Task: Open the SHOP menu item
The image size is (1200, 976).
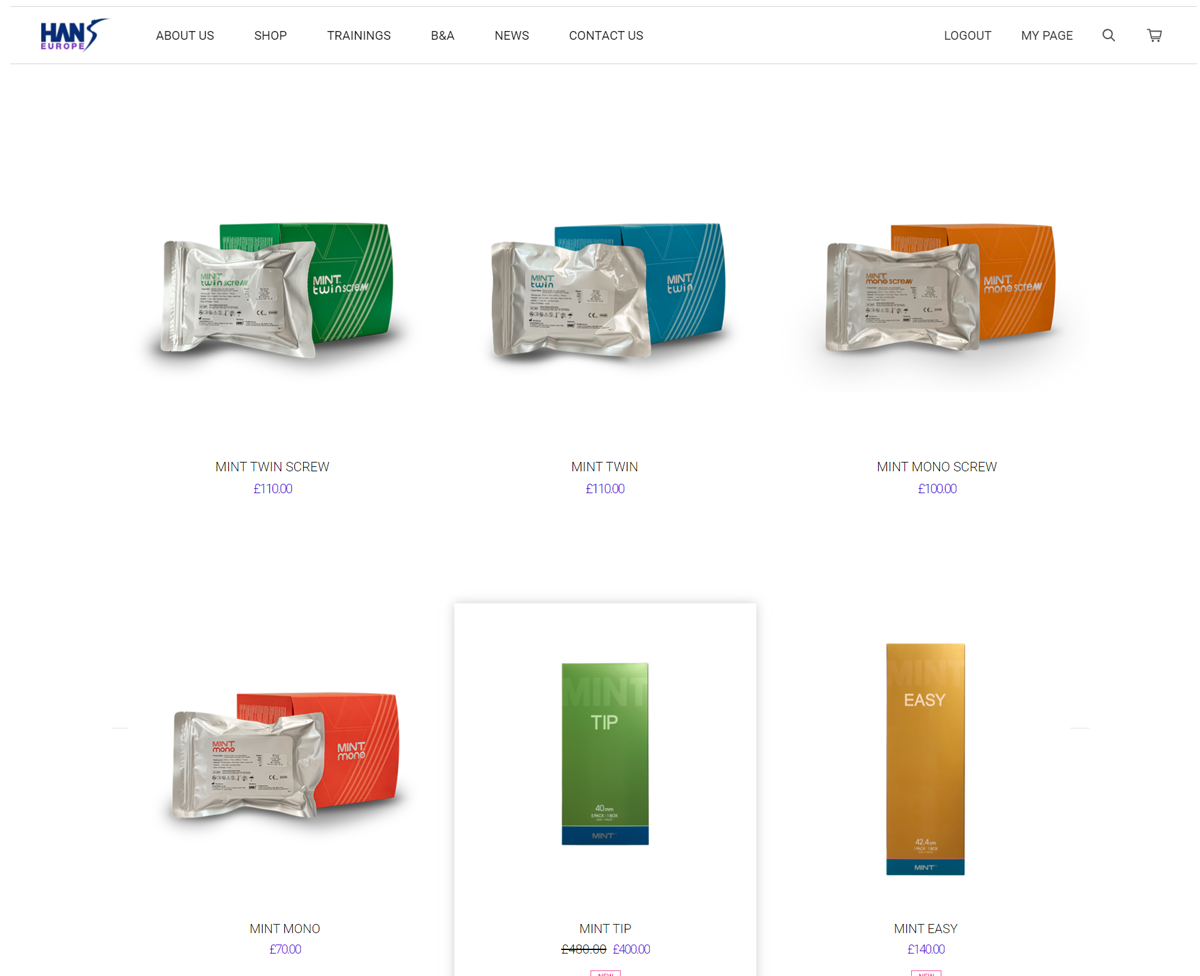Action: (270, 36)
